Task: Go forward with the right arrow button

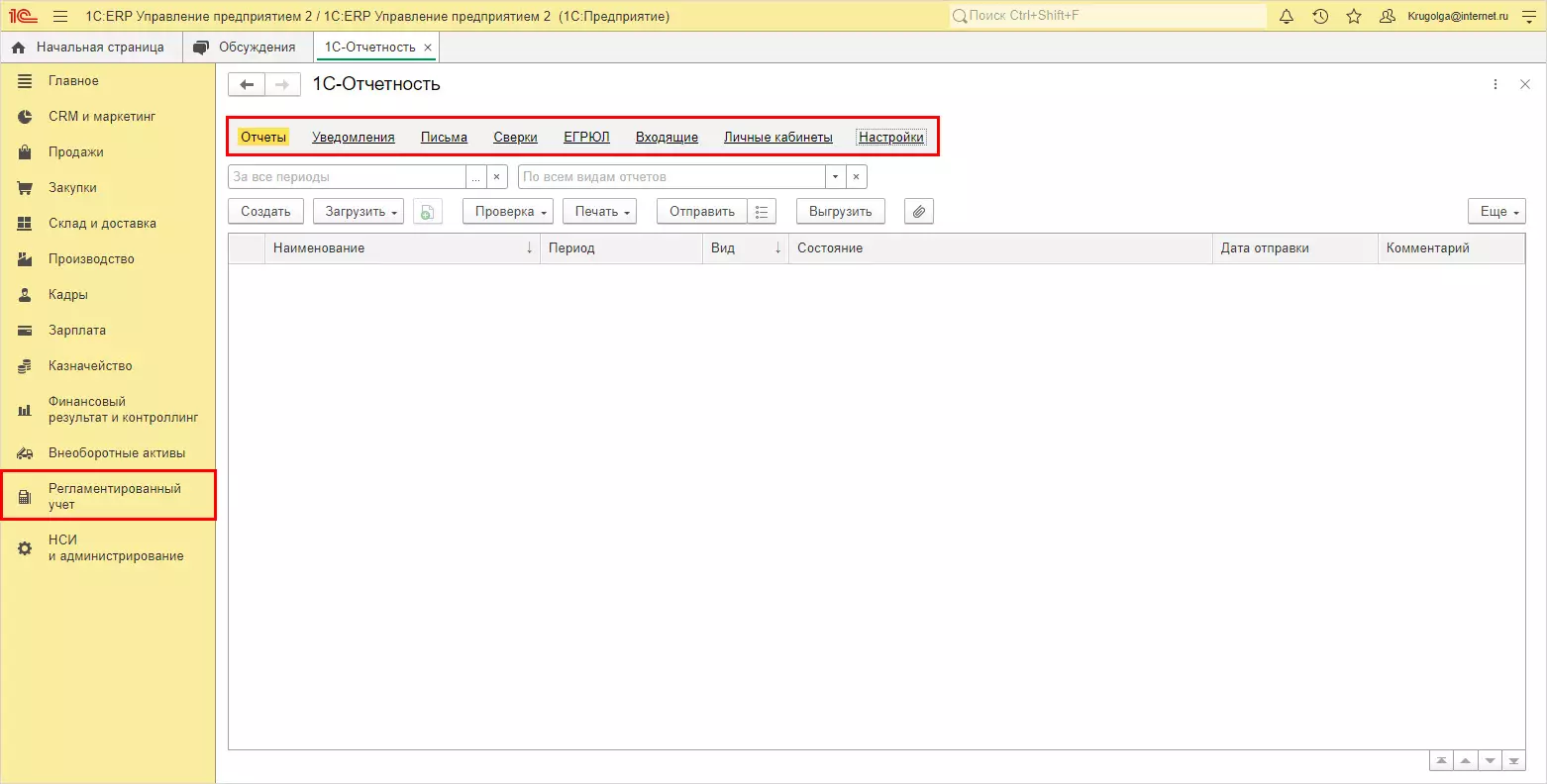Action: coord(282,84)
